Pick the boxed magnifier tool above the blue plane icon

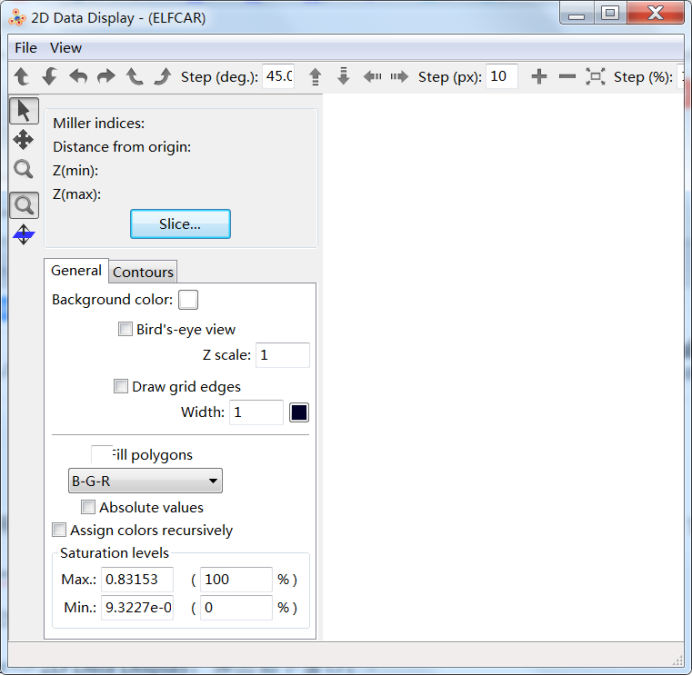point(24,205)
